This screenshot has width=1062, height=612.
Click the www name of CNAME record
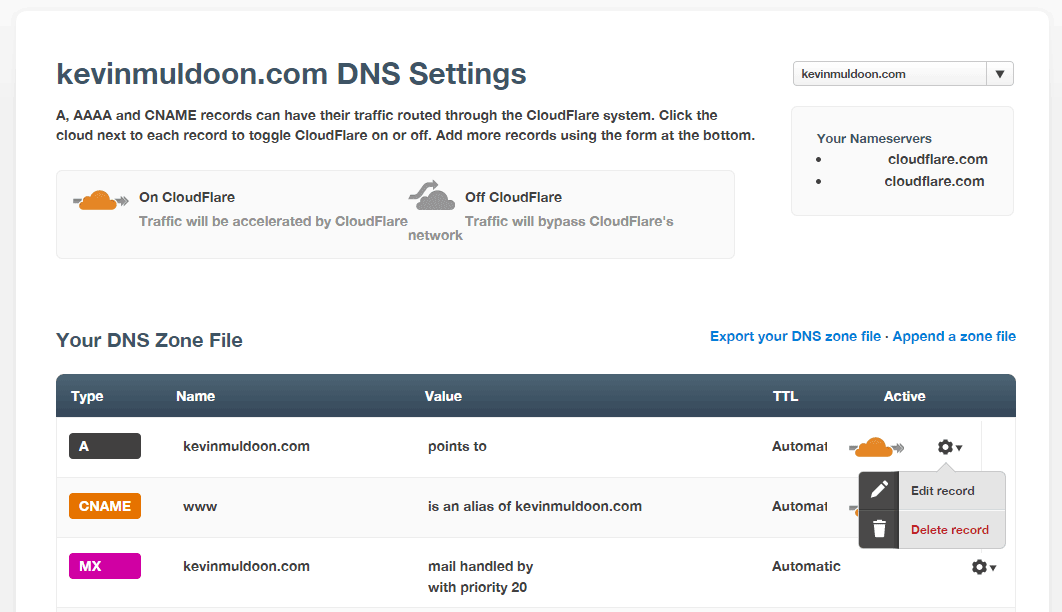click(200, 506)
